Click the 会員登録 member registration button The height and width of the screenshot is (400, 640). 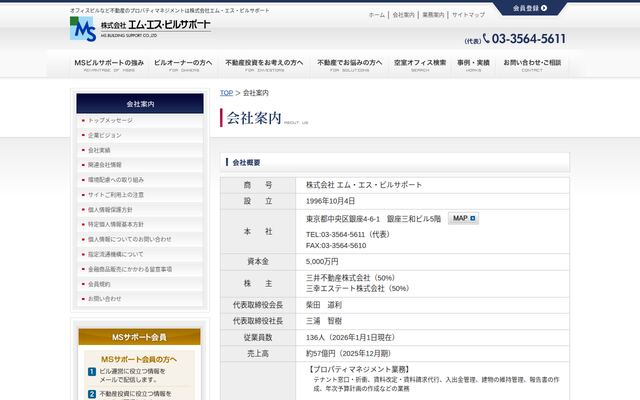point(530,8)
